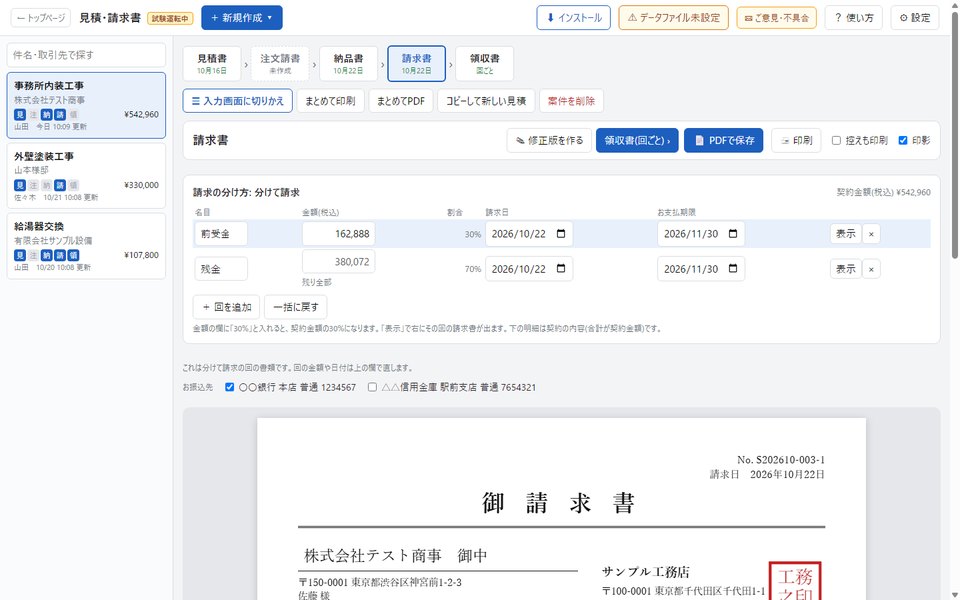The width and height of the screenshot is (960, 600).
Task: Open the 注文請書 document tab
Action: coord(280,63)
